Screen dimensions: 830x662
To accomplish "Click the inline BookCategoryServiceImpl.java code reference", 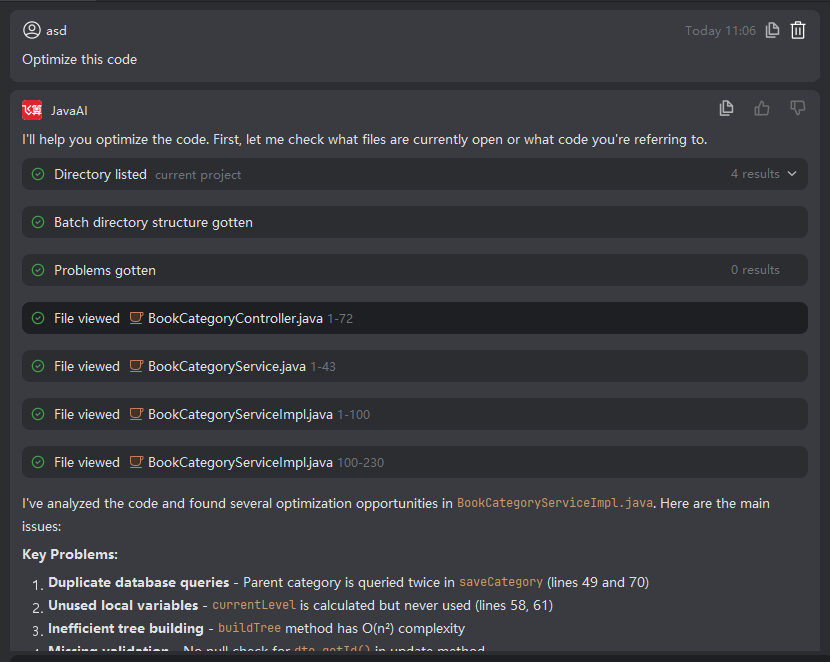I will click(555, 504).
